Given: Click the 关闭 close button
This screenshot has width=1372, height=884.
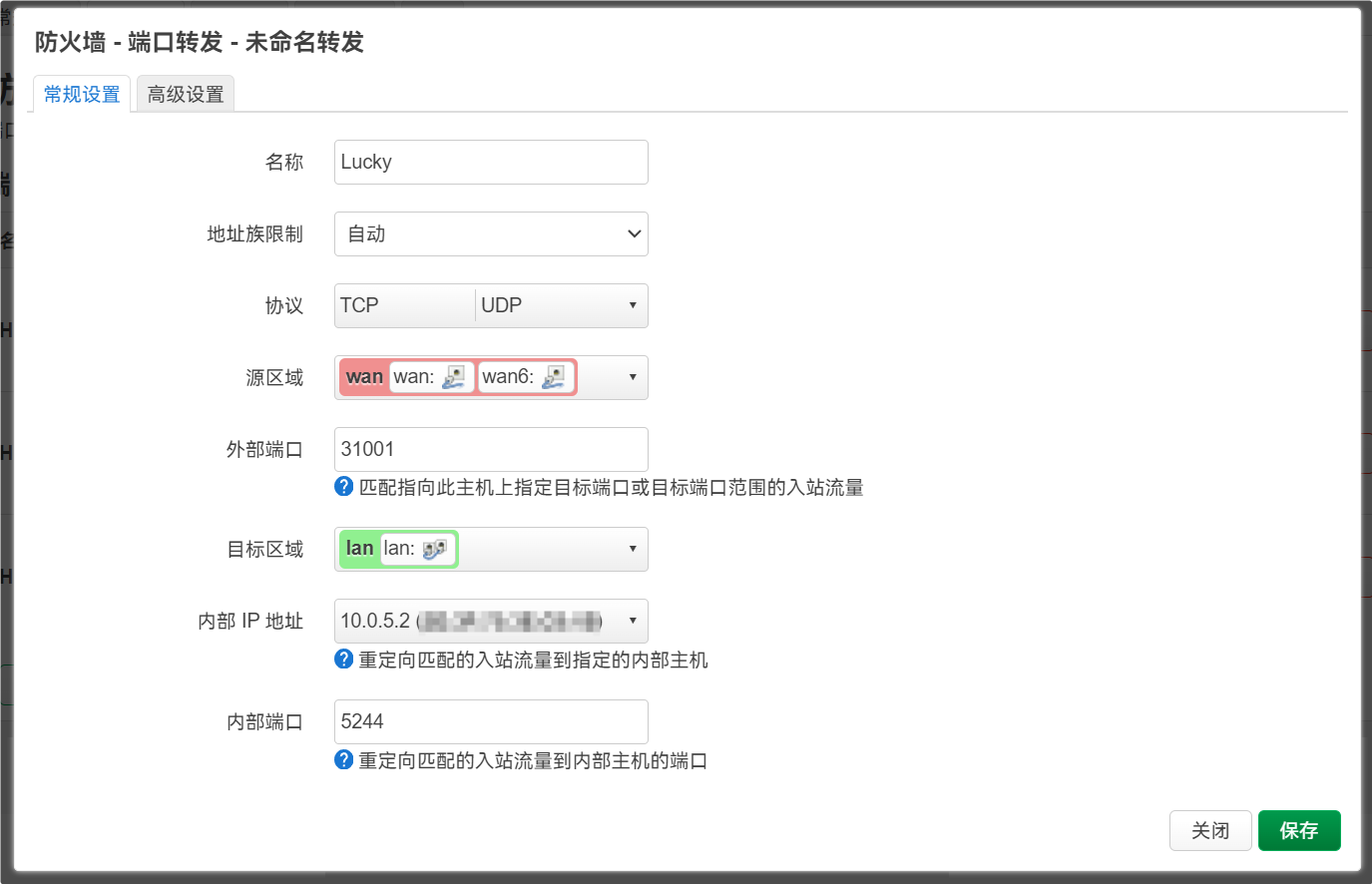Looking at the screenshot, I should point(1210,830).
